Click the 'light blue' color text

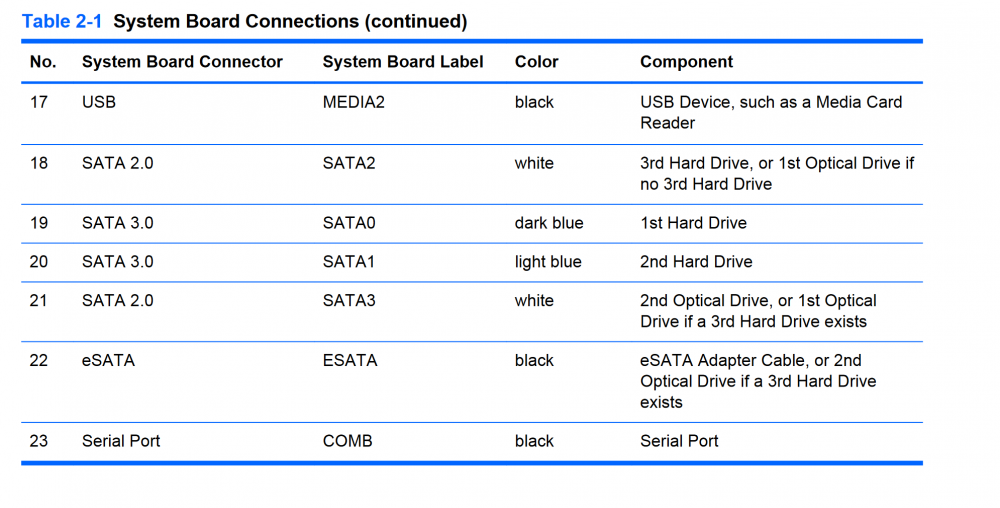tap(548, 262)
